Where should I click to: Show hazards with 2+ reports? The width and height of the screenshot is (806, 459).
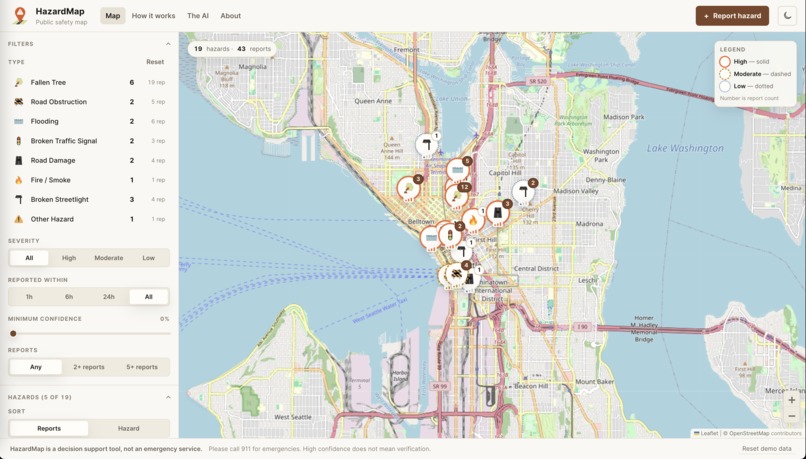88,367
